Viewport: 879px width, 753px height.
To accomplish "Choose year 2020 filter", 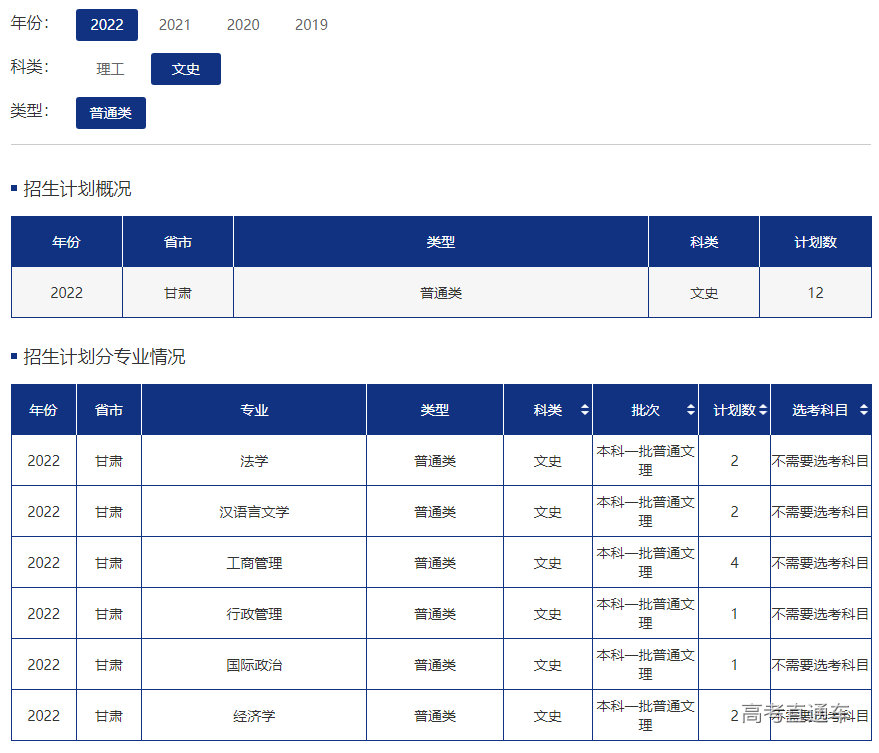I will [x=243, y=25].
